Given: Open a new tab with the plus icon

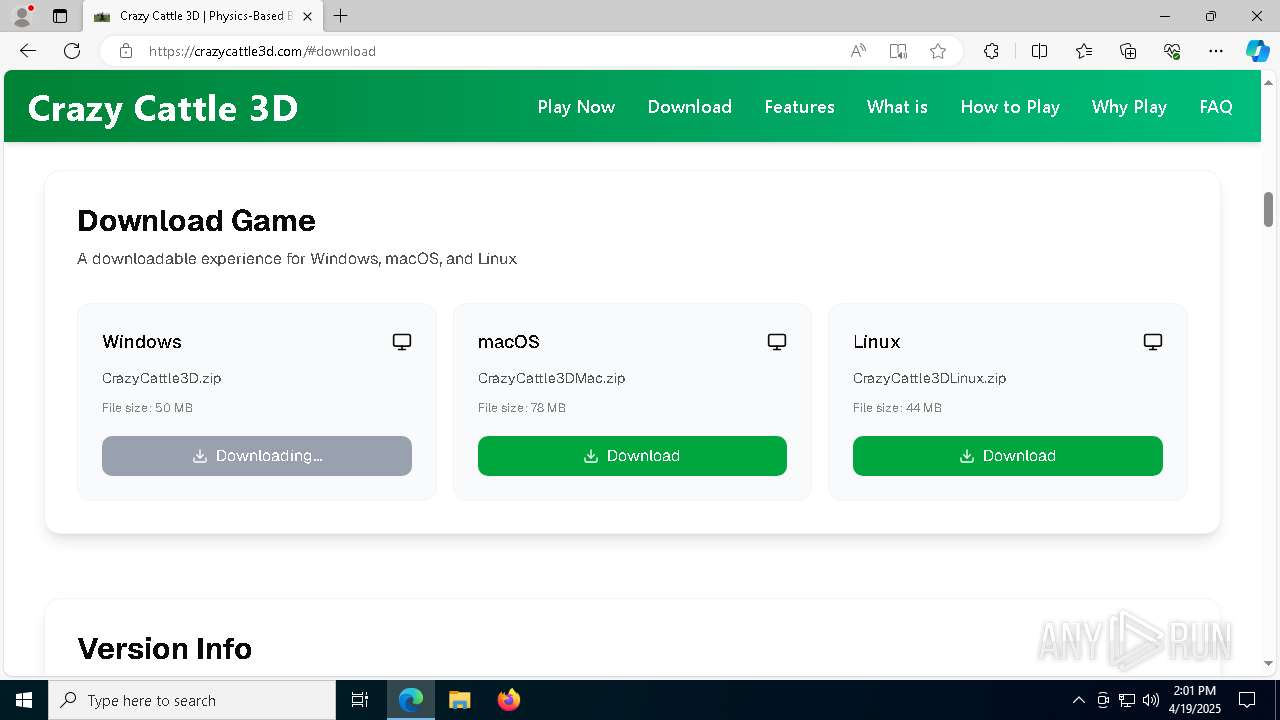Looking at the screenshot, I should (341, 16).
